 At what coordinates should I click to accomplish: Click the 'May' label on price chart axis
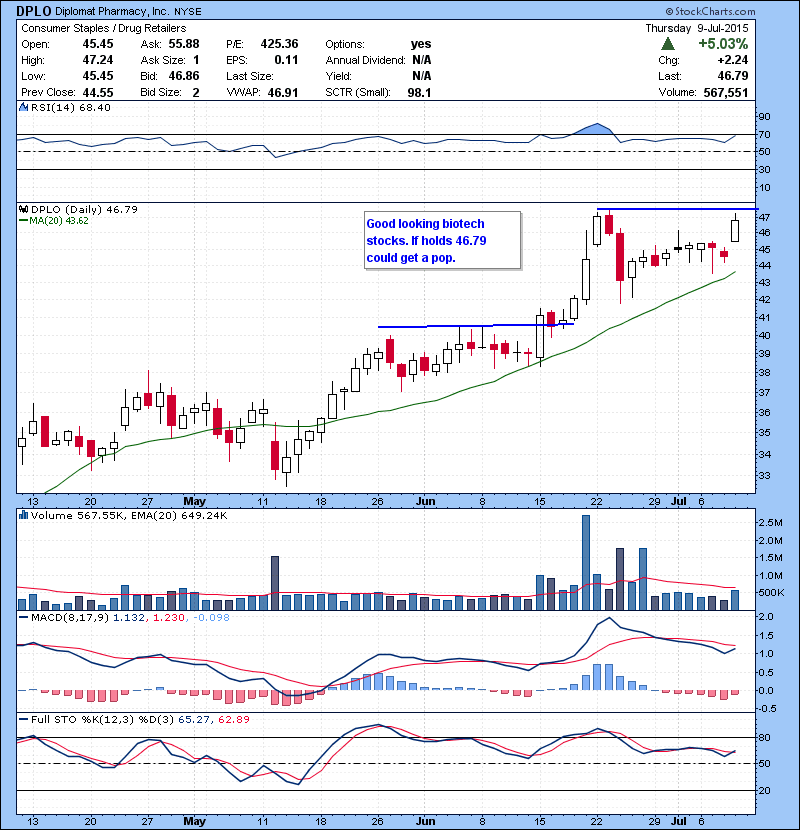coord(194,501)
